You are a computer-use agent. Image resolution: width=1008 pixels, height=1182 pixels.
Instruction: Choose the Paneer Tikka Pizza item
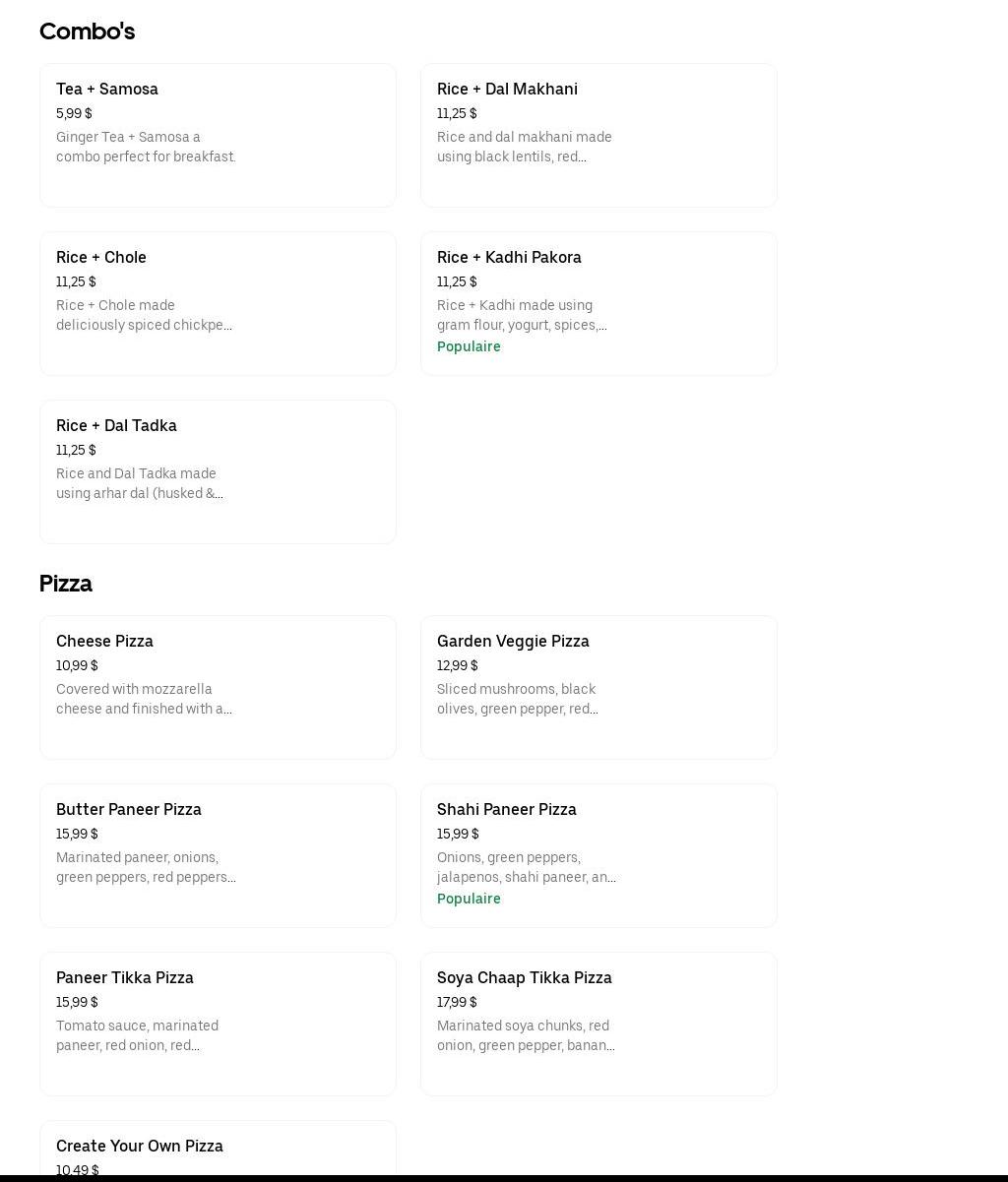[x=218, y=1024]
